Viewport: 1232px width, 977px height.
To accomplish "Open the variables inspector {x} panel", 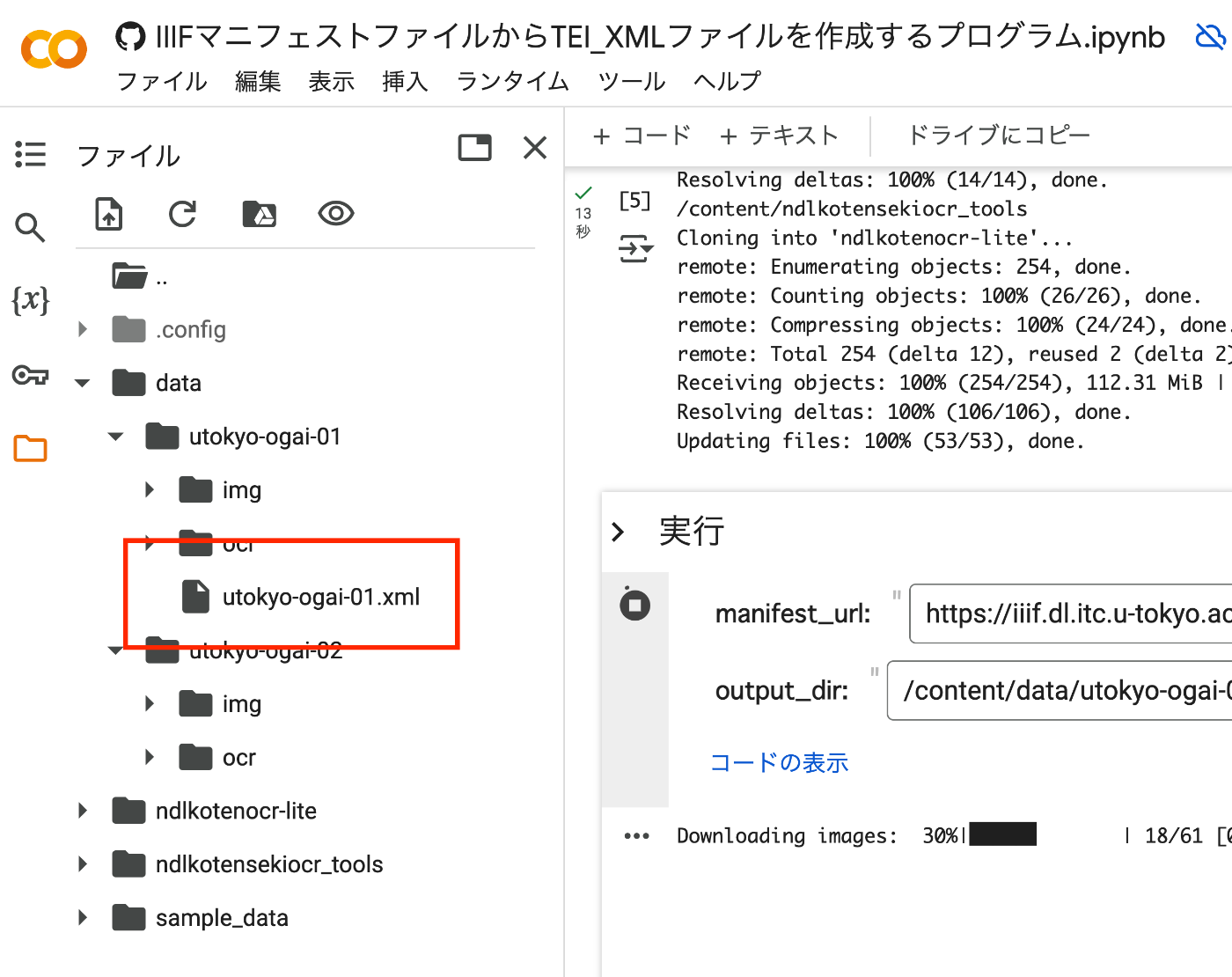I will 30,301.
